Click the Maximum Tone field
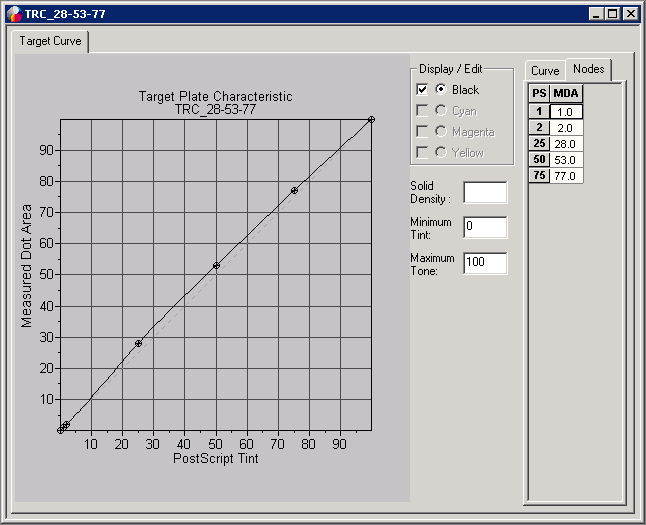646x525 pixels. pos(485,263)
